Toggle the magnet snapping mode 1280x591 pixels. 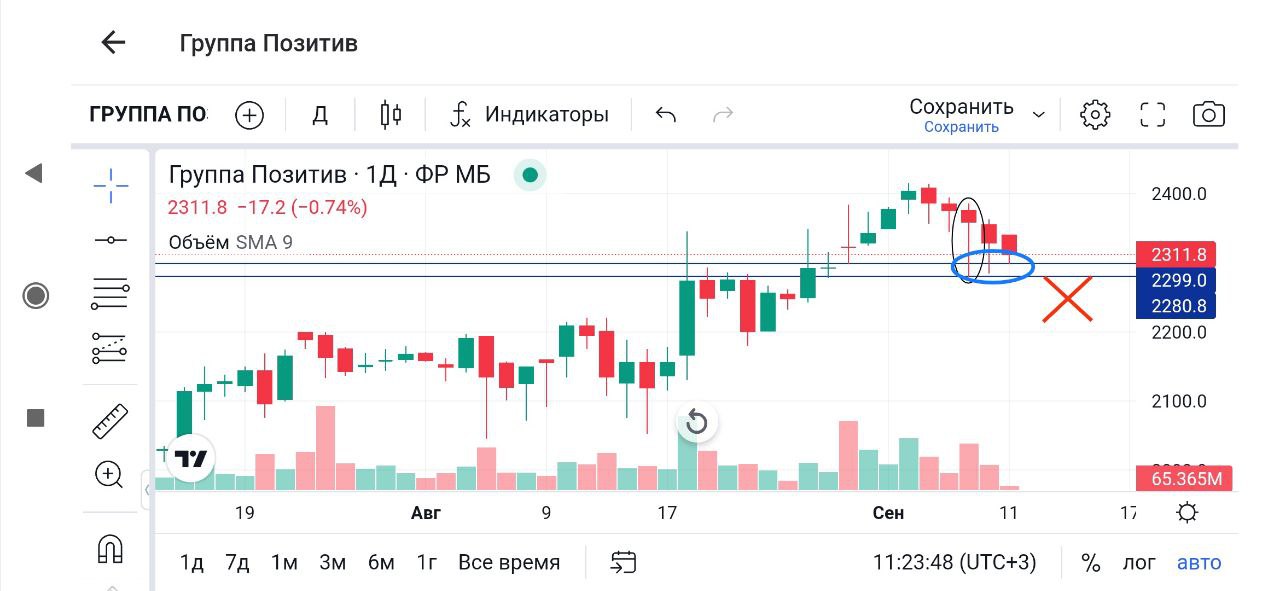pyautogui.click(x=109, y=548)
